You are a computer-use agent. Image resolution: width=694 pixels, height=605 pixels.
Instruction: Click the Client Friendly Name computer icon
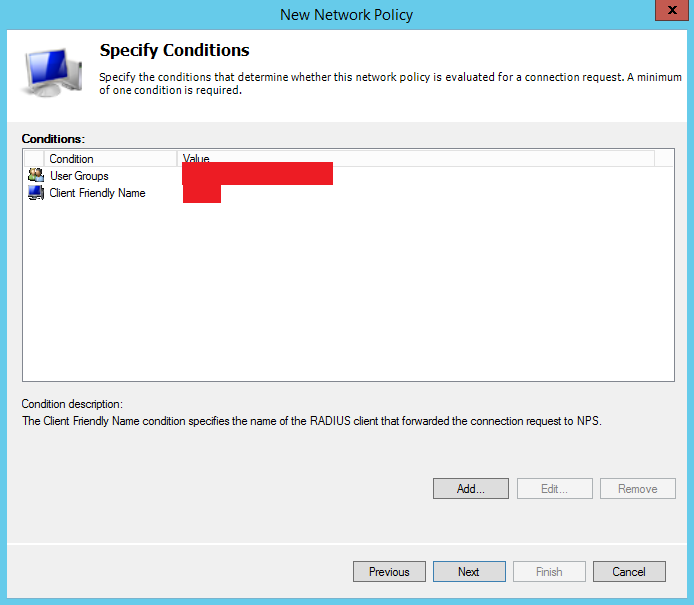[x=36, y=193]
